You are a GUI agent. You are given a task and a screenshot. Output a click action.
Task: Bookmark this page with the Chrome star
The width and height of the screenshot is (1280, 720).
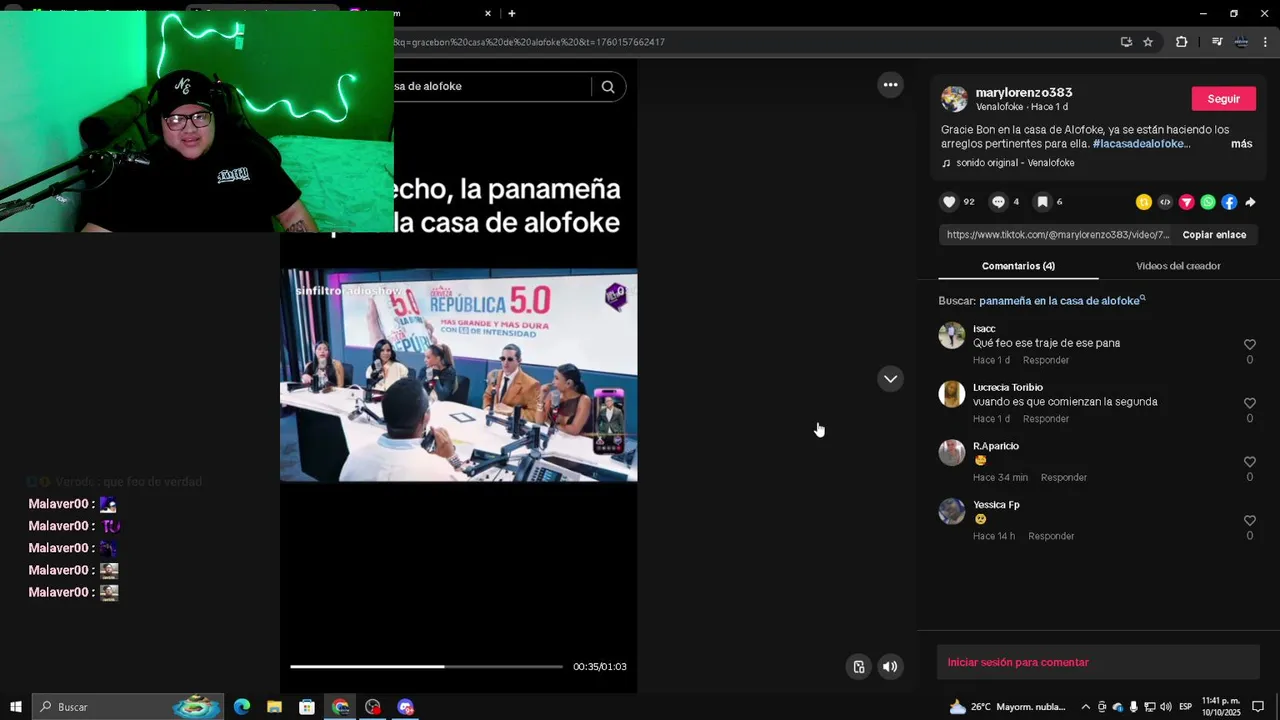click(x=1148, y=42)
